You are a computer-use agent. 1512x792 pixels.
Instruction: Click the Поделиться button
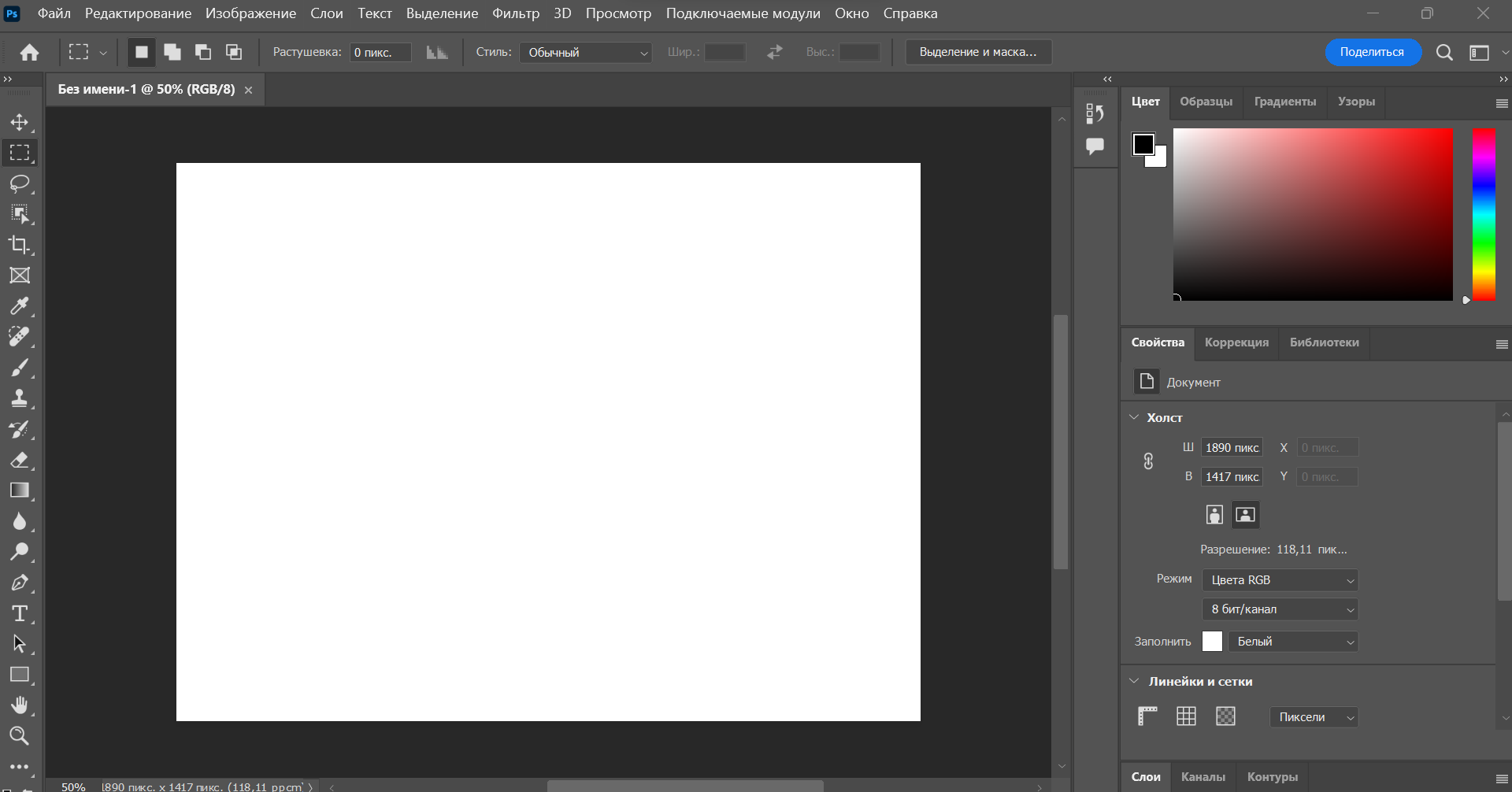click(1373, 52)
